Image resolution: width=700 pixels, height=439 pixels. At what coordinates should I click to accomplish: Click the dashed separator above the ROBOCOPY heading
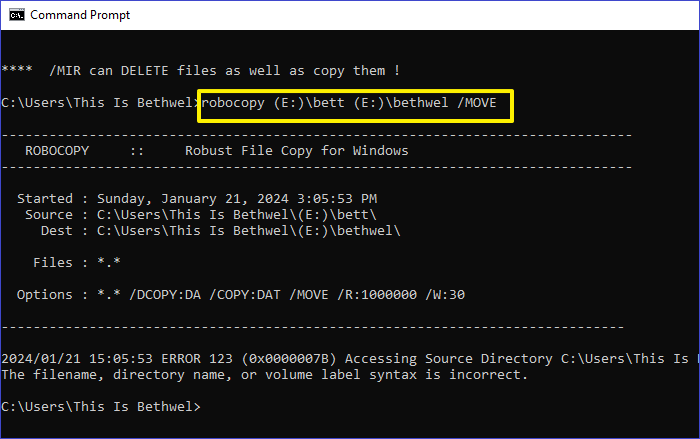(x=316, y=134)
